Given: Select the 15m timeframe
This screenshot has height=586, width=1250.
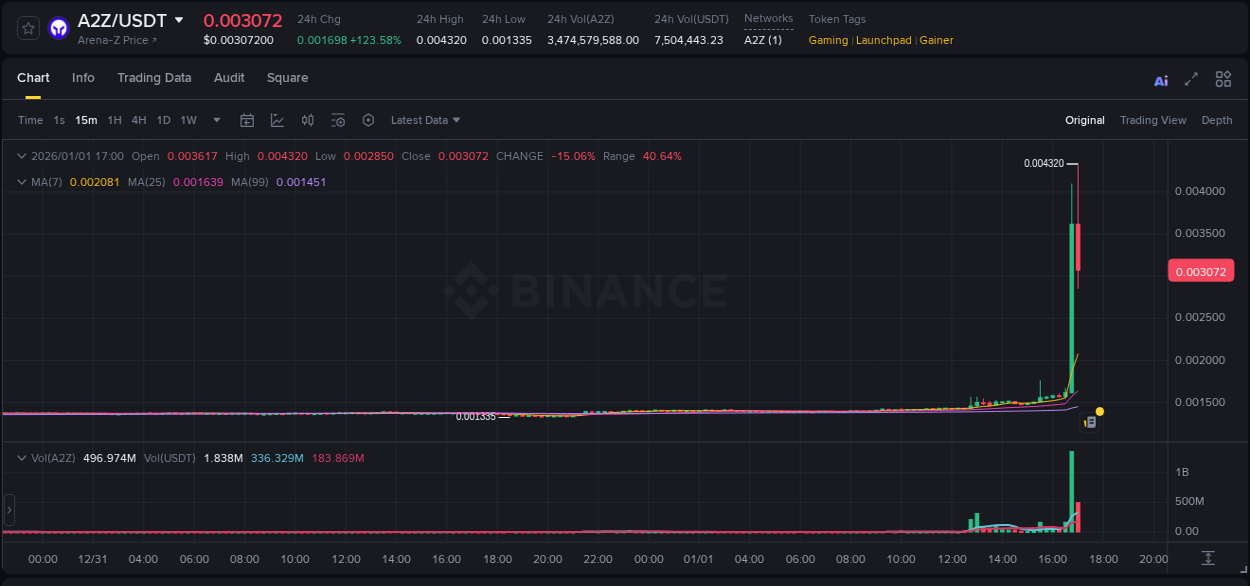Looking at the screenshot, I should [86, 120].
